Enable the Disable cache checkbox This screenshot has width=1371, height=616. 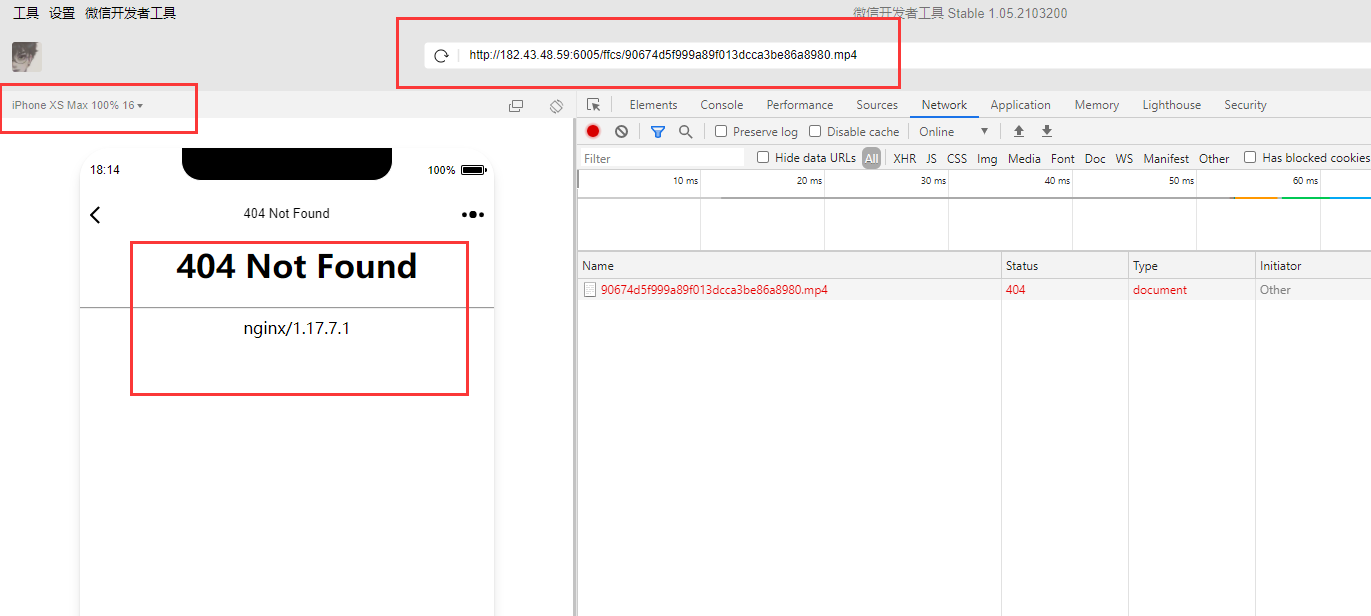click(x=815, y=131)
